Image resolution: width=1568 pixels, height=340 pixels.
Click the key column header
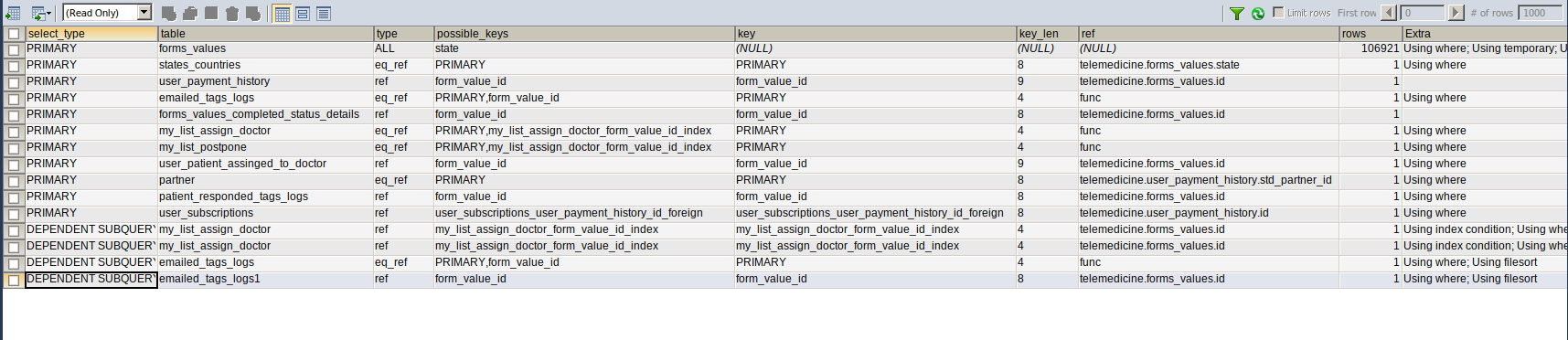pyautogui.click(x=876, y=33)
